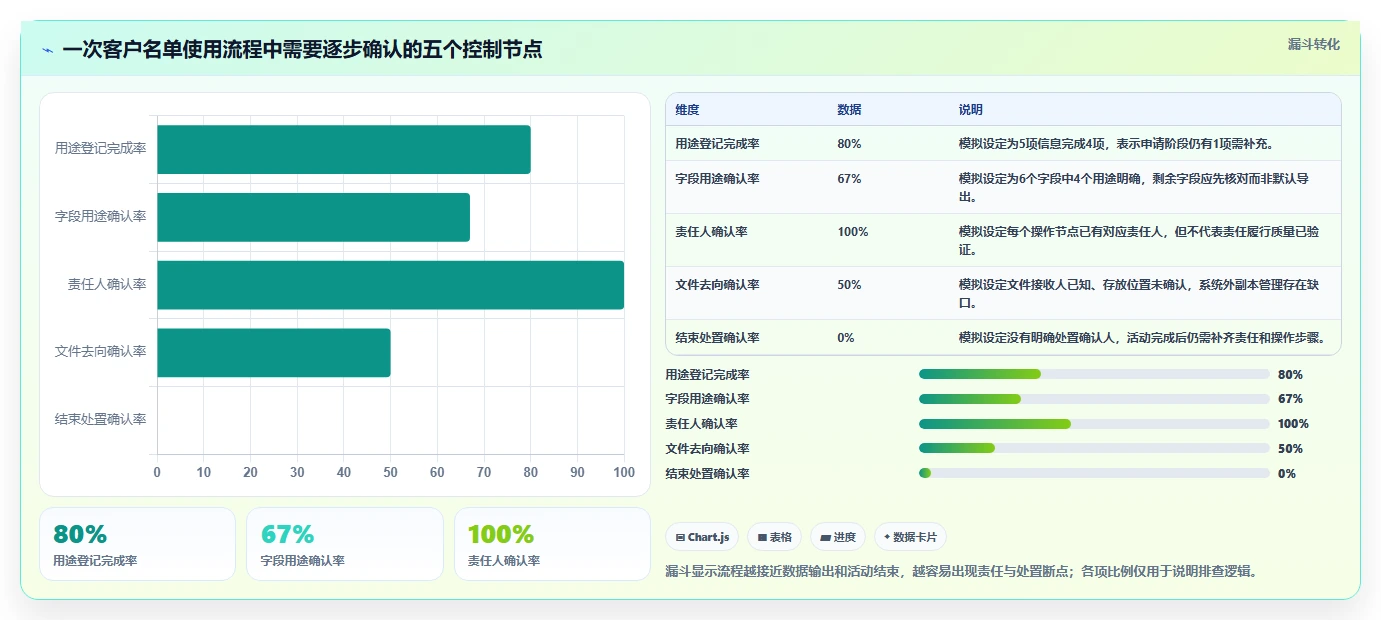This screenshot has width=1381, height=620.
Task: Click the 50% value in the table
Action: tap(849, 285)
